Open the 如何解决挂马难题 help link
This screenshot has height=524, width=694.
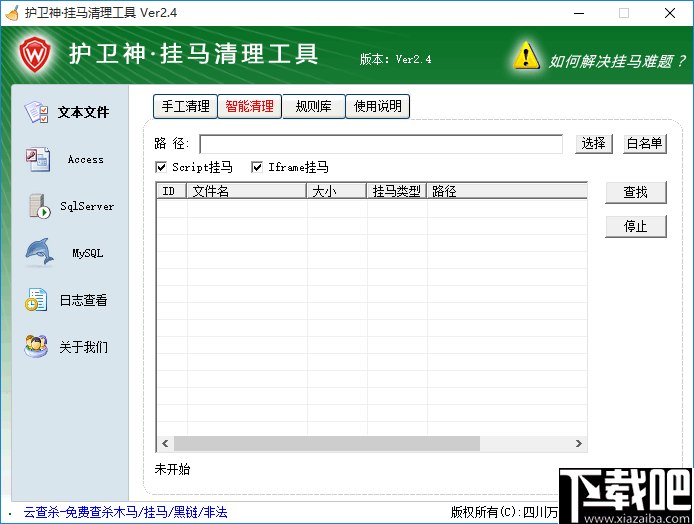(617, 62)
